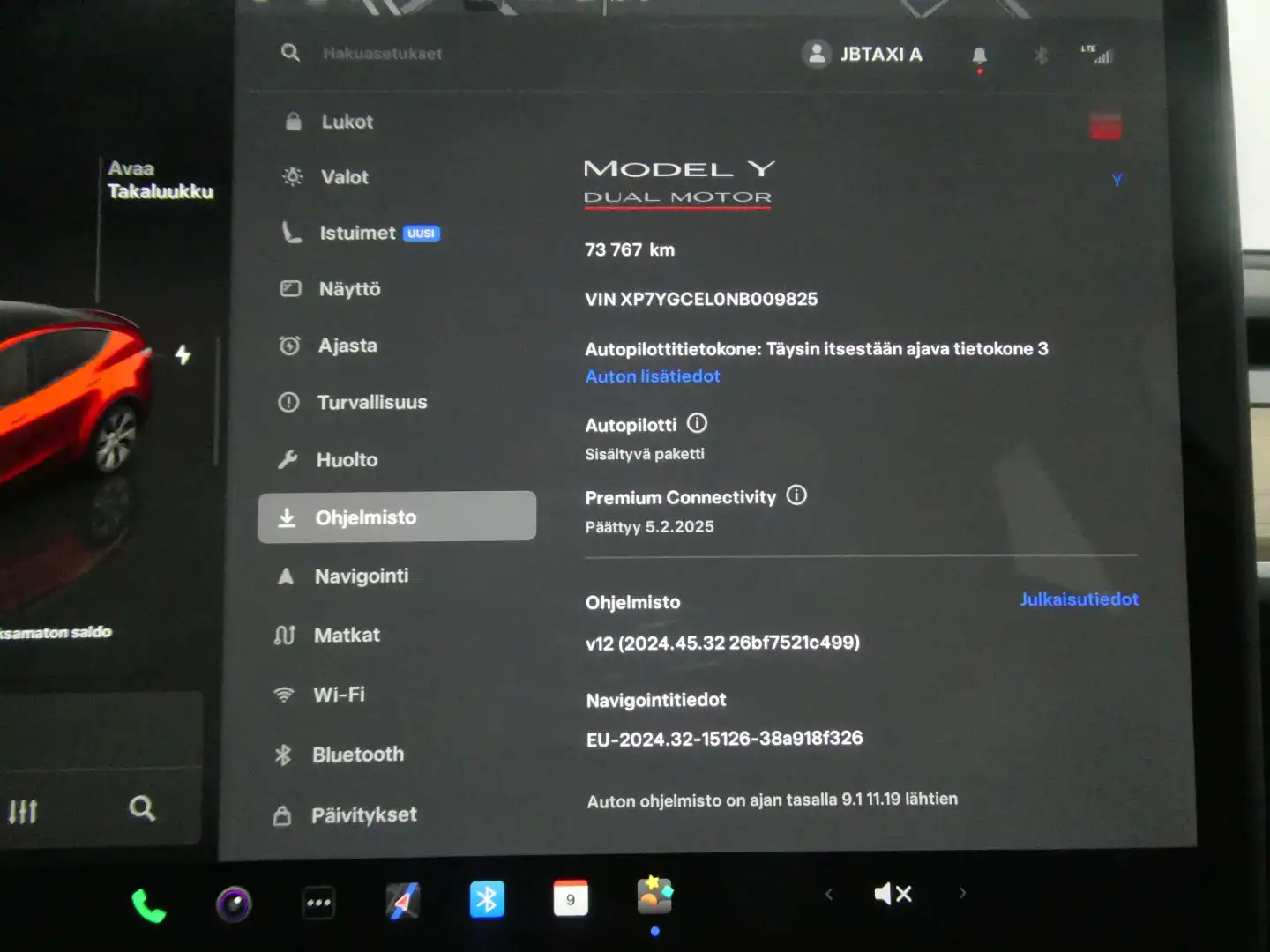Open the navigation arrow app
Screen dimensions: 1270x952
pos(403,901)
